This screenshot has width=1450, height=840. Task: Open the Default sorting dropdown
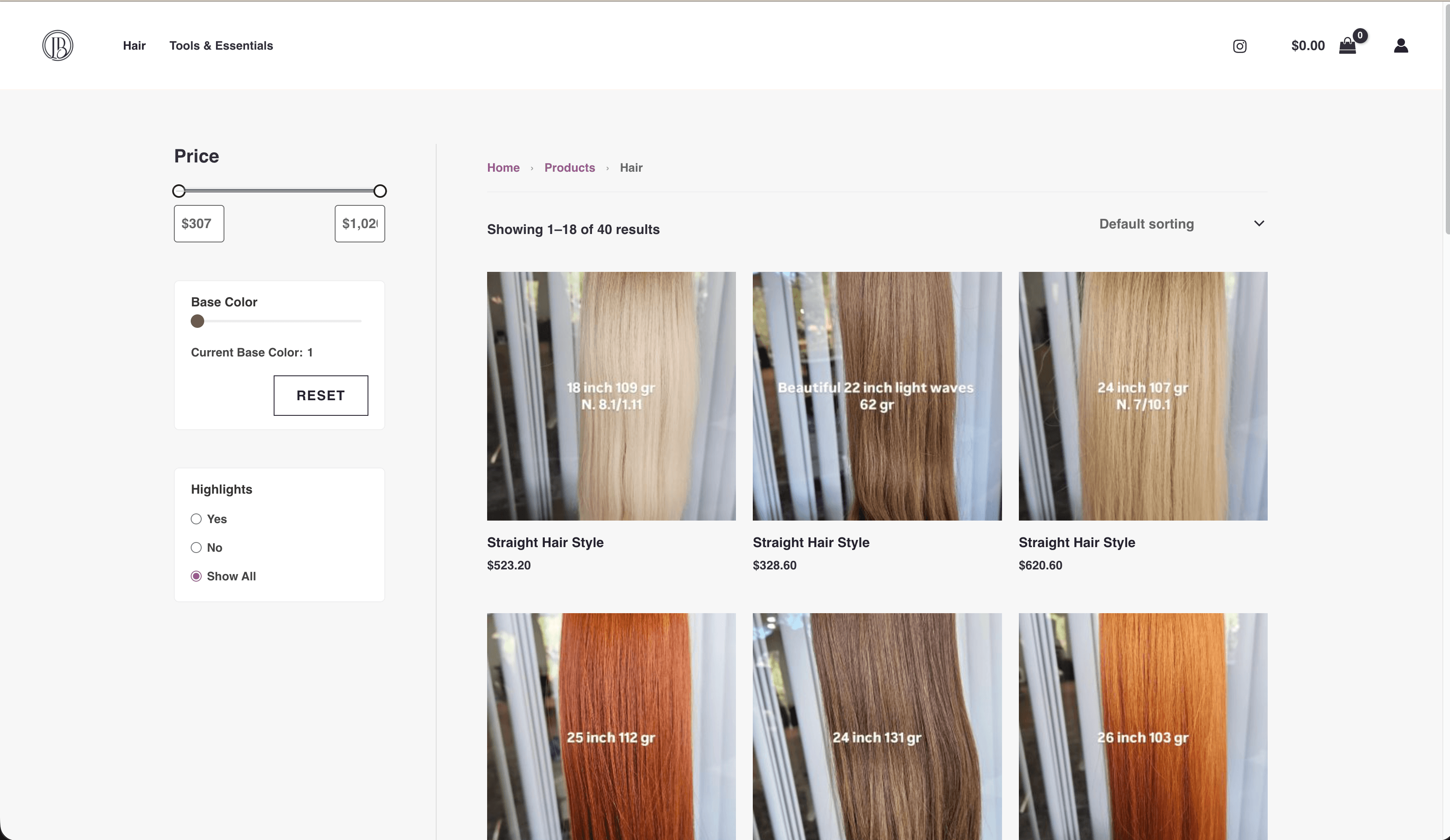(1146, 224)
